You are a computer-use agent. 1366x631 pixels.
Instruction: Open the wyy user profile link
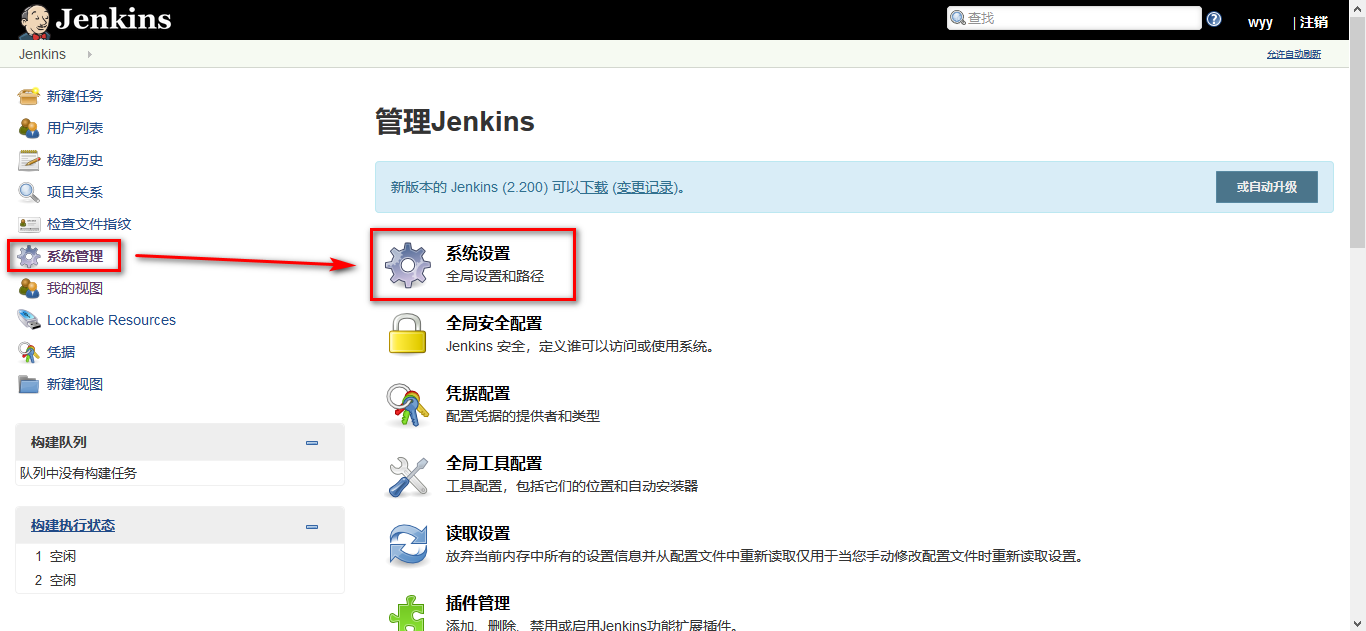pyautogui.click(x=1260, y=22)
